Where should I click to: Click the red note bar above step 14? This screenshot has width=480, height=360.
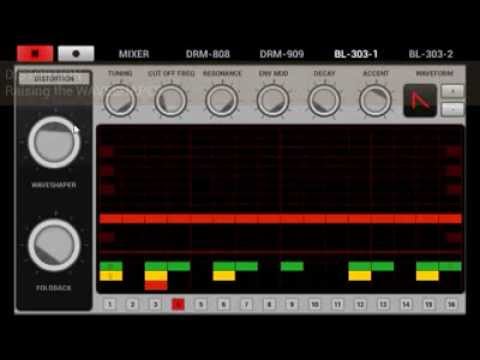(x=405, y=219)
